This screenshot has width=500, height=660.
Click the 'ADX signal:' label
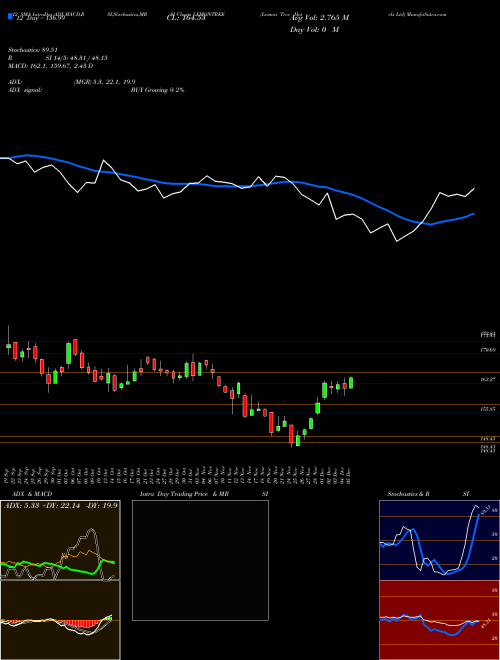click(x=25, y=90)
